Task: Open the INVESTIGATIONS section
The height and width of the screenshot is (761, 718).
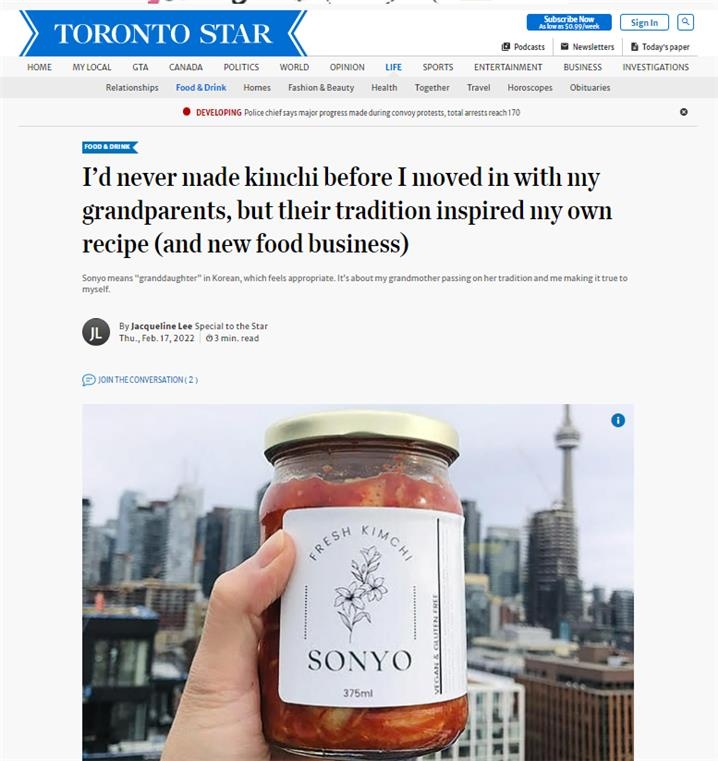Action: [655, 67]
